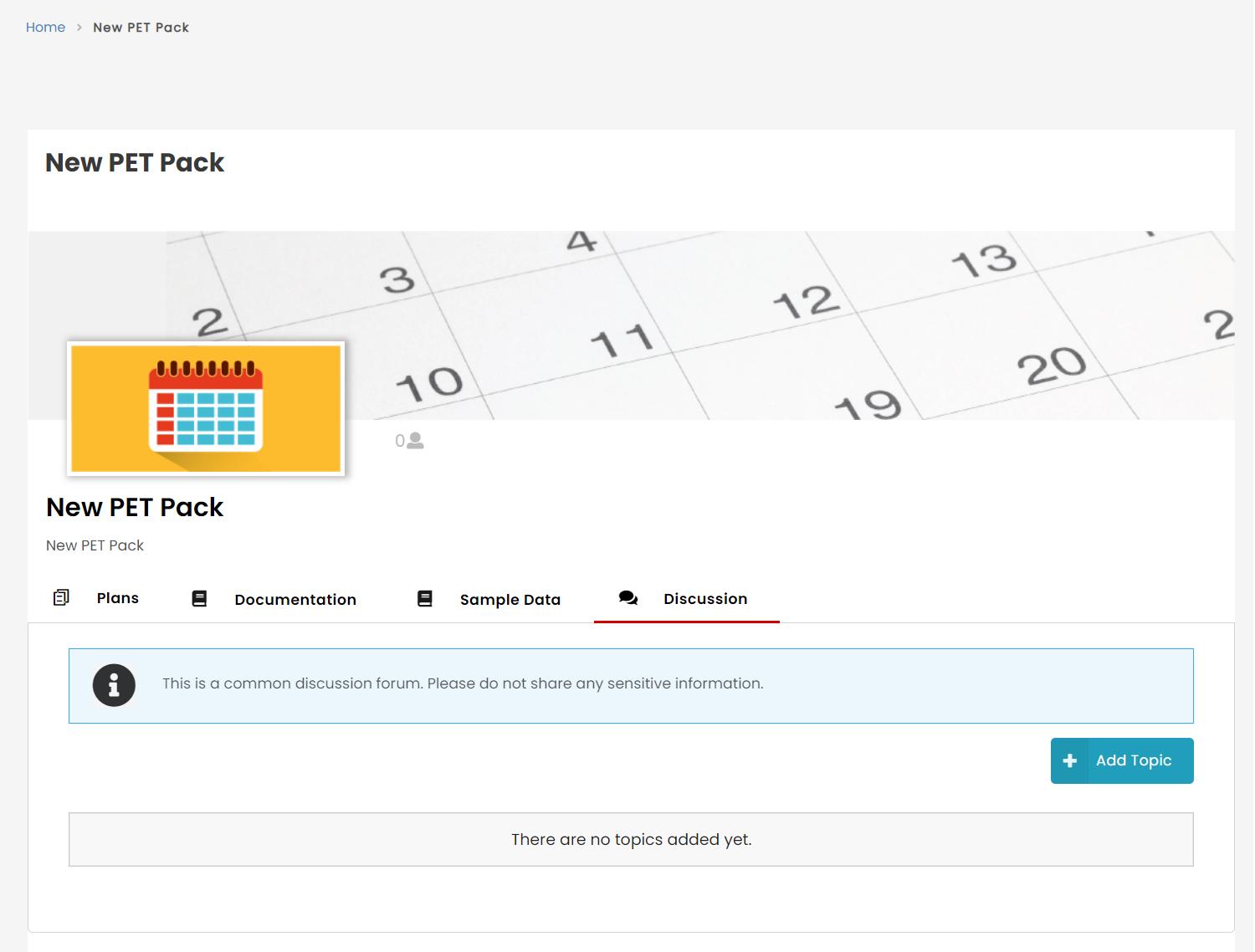The height and width of the screenshot is (952, 1255).
Task: Click the 'no topics added yet' message box
Action: click(x=631, y=839)
